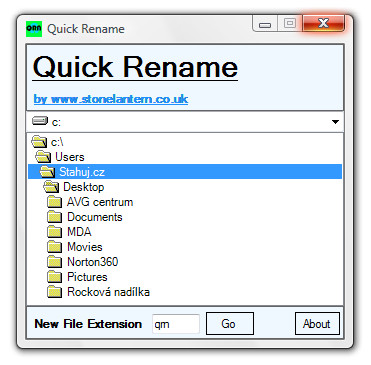Open the drive selection dropdown arrow

point(335,122)
